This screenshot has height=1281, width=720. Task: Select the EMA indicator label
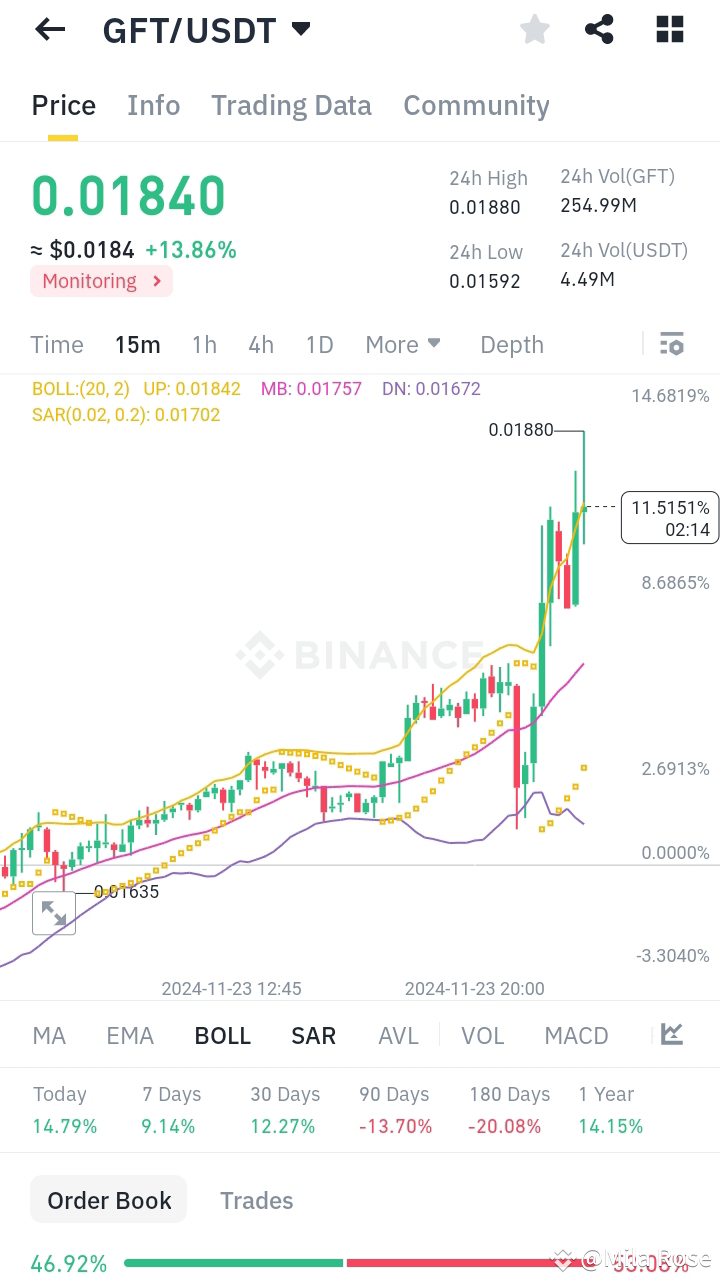click(130, 1035)
